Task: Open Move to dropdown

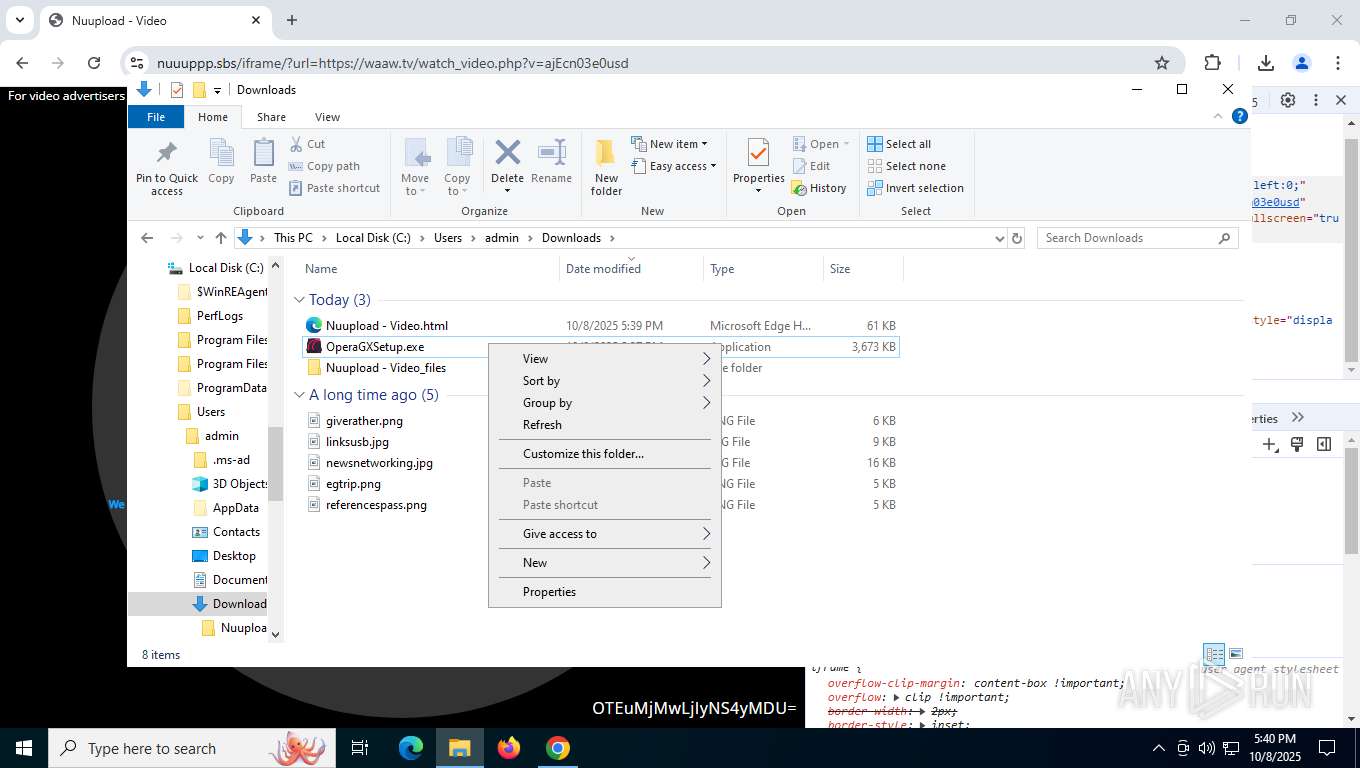Action: click(x=415, y=166)
